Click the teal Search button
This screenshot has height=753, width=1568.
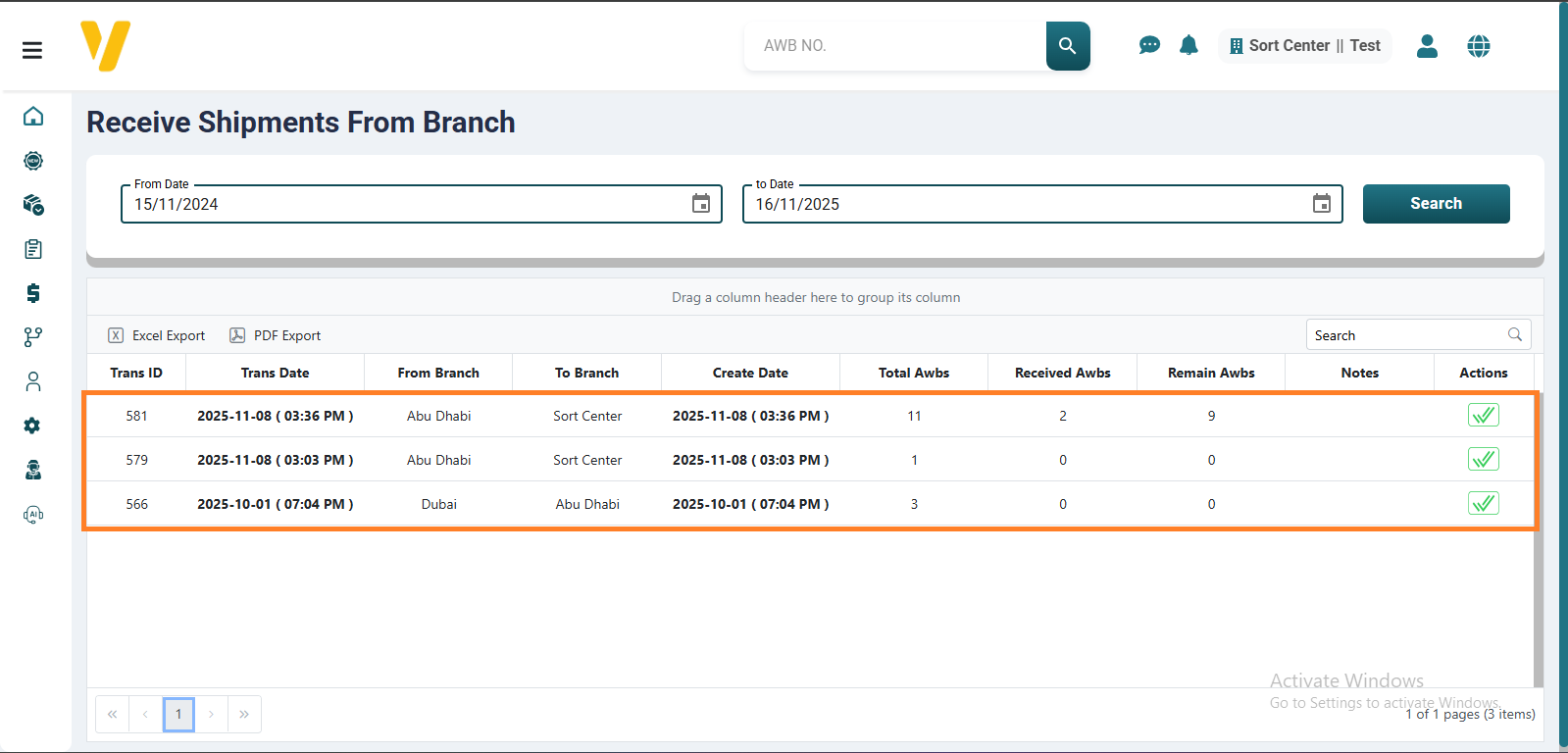[x=1436, y=204]
